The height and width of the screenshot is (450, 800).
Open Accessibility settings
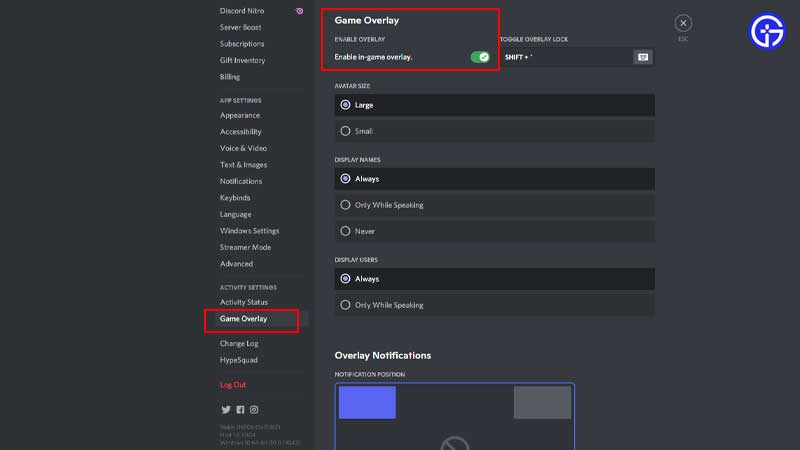tap(240, 132)
